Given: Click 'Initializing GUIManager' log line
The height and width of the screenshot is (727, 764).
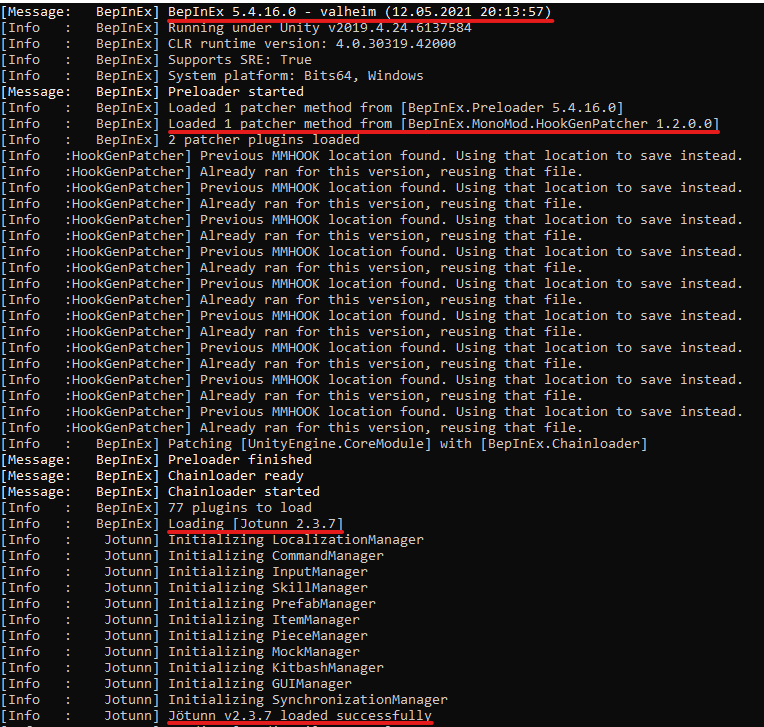Looking at the screenshot, I should (x=260, y=684).
